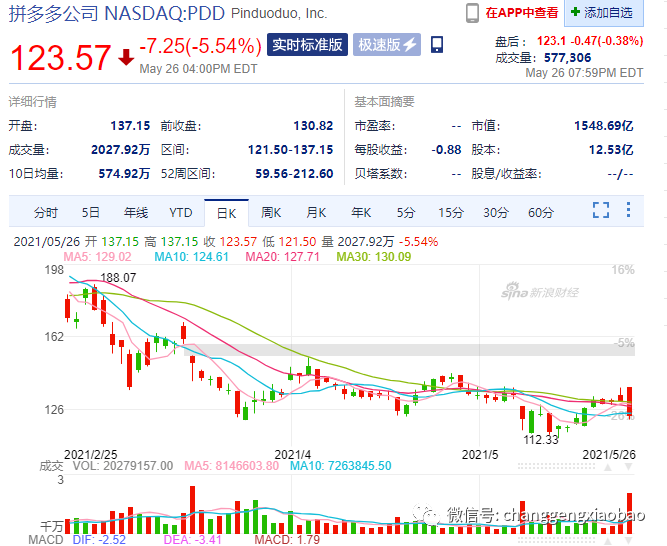Click the 2021/5/26 date axis label

609,455
